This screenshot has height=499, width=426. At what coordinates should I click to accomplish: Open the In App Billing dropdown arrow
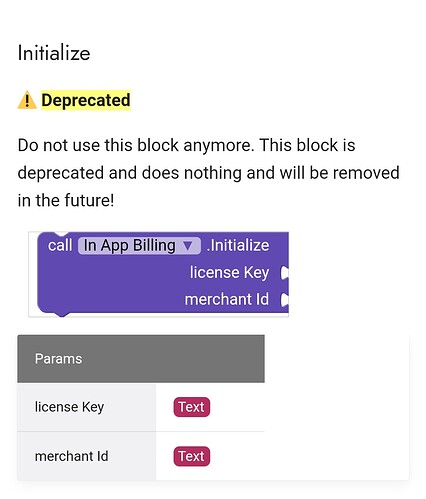pos(188,246)
